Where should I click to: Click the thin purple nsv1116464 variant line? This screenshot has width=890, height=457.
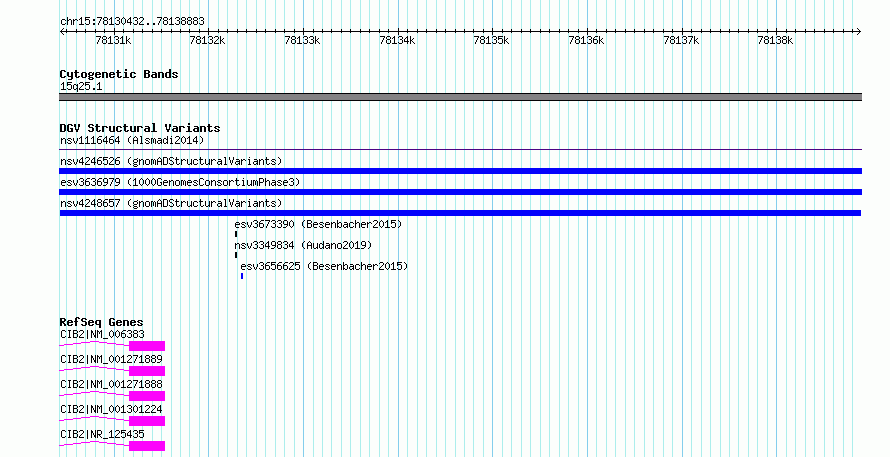[460, 150]
